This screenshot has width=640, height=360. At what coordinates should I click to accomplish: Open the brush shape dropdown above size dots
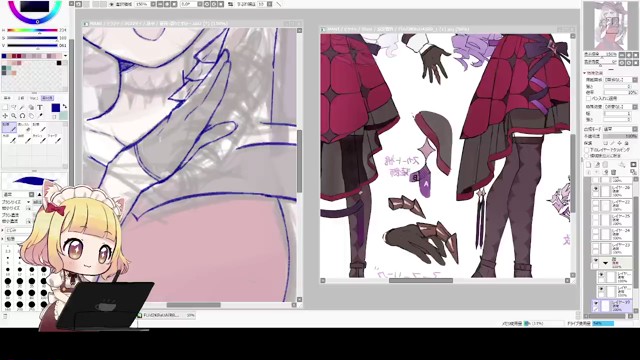click(20, 238)
